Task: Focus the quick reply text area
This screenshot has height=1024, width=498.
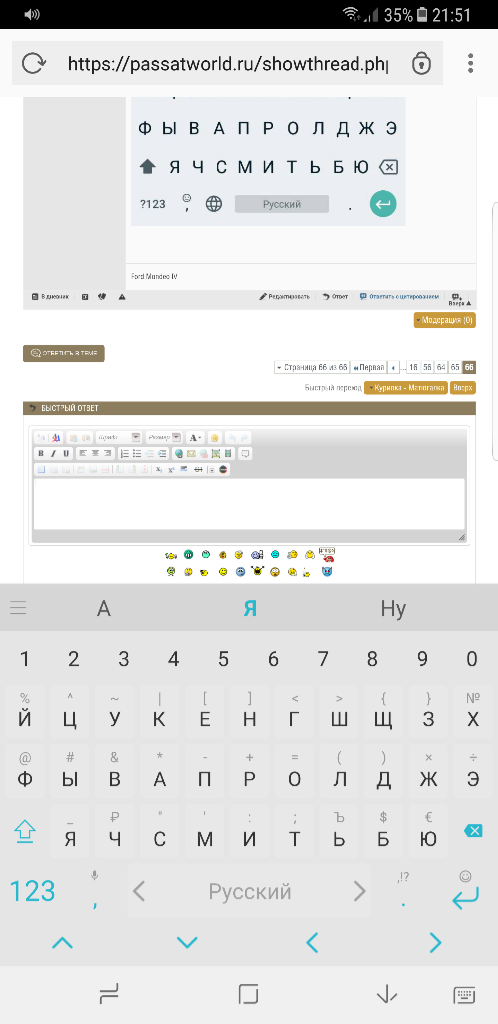Action: click(x=249, y=504)
